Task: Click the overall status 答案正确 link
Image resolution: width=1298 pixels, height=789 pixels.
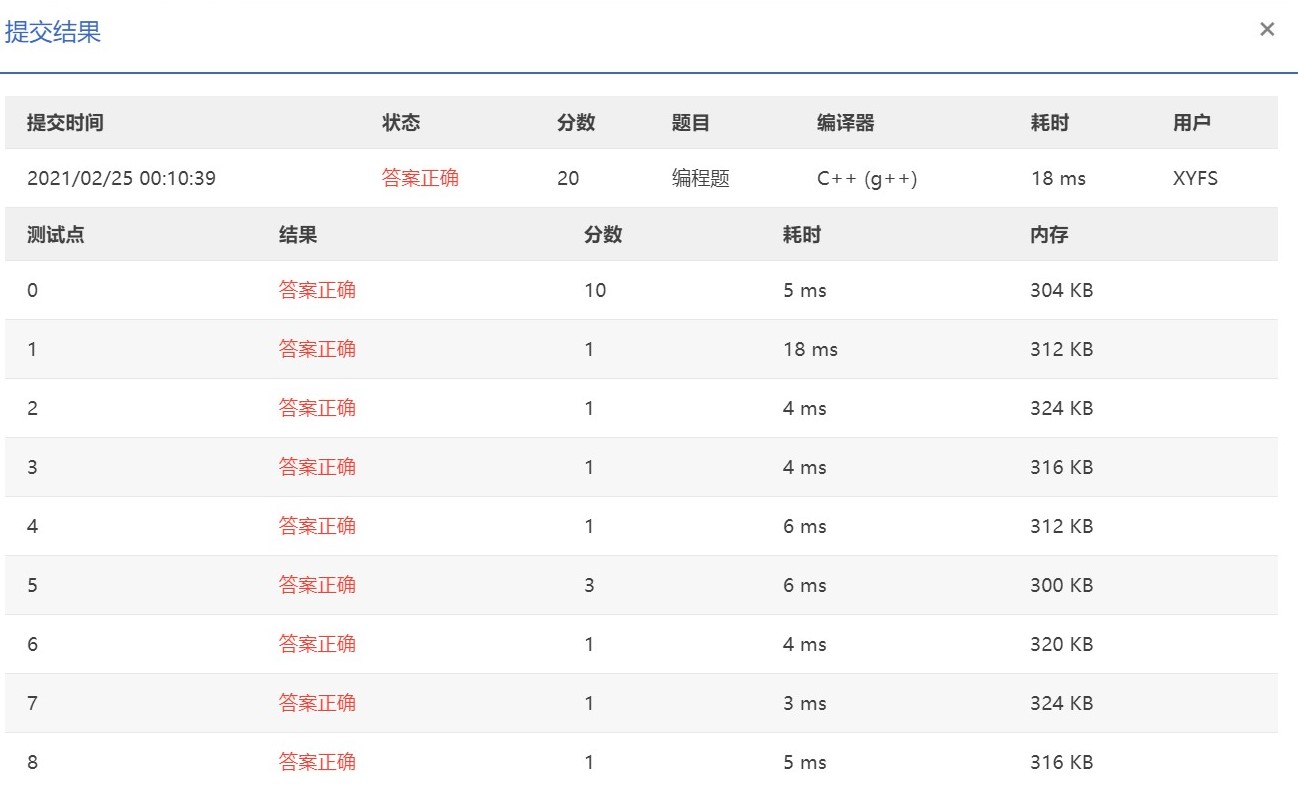Action: pyautogui.click(x=418, y=178)
